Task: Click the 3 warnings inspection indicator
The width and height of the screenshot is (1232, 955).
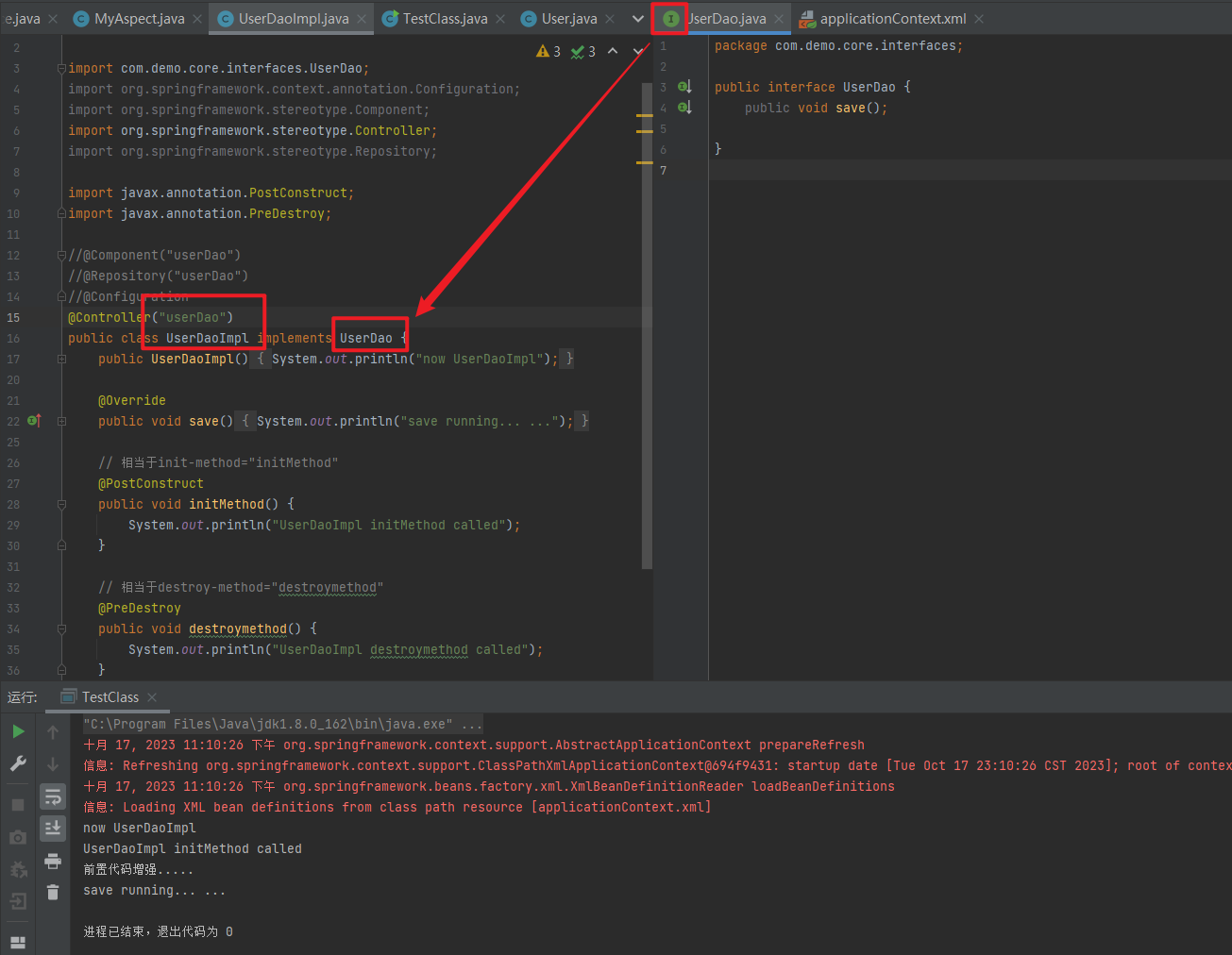Action: (548, 51)
